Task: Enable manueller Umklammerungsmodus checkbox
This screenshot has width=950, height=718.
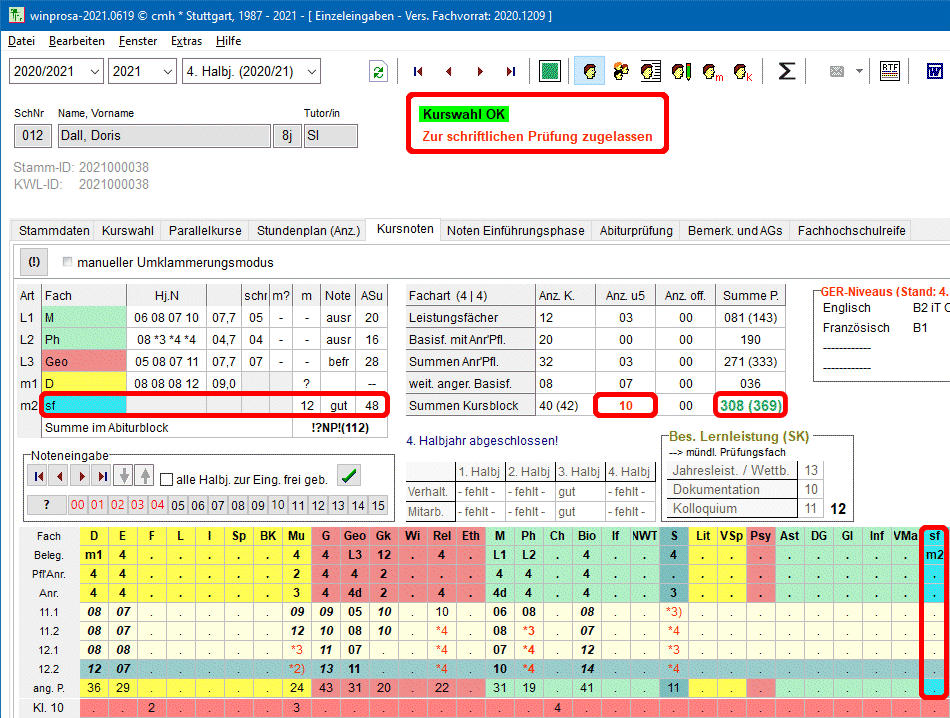Action: pyautogui.click(x=68, y=263)
